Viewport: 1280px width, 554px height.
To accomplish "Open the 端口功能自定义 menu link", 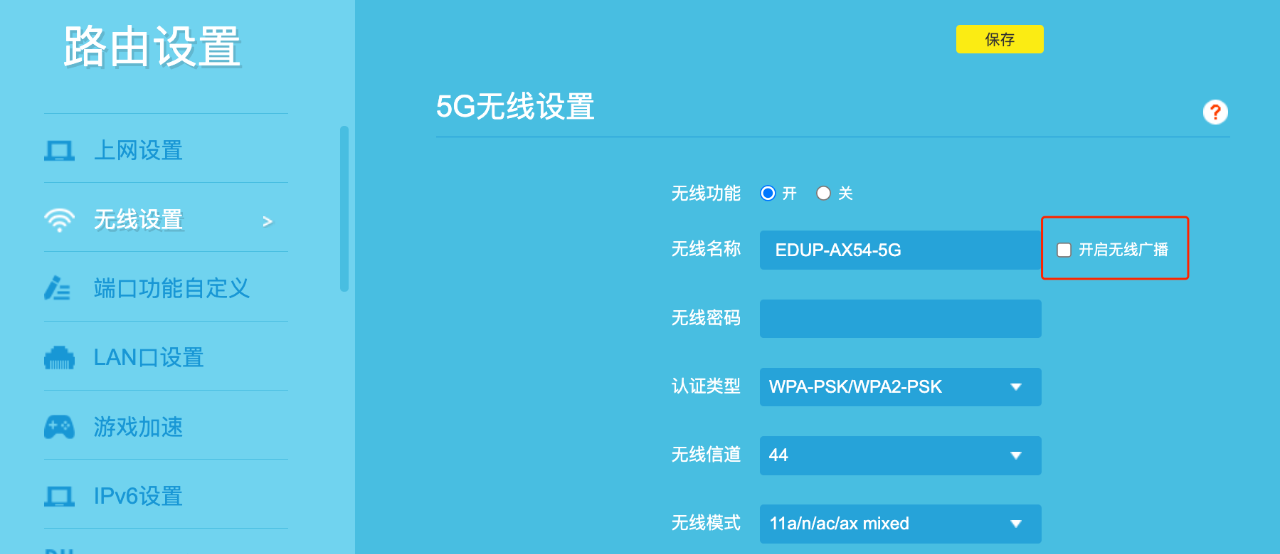I will point(171,289).
